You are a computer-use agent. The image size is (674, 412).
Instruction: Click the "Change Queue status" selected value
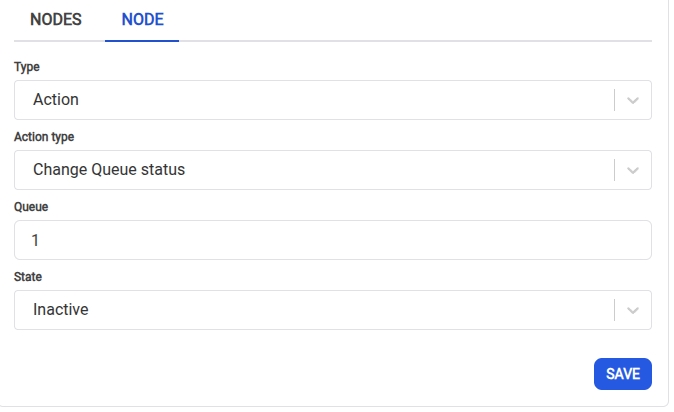click(109, 170)
